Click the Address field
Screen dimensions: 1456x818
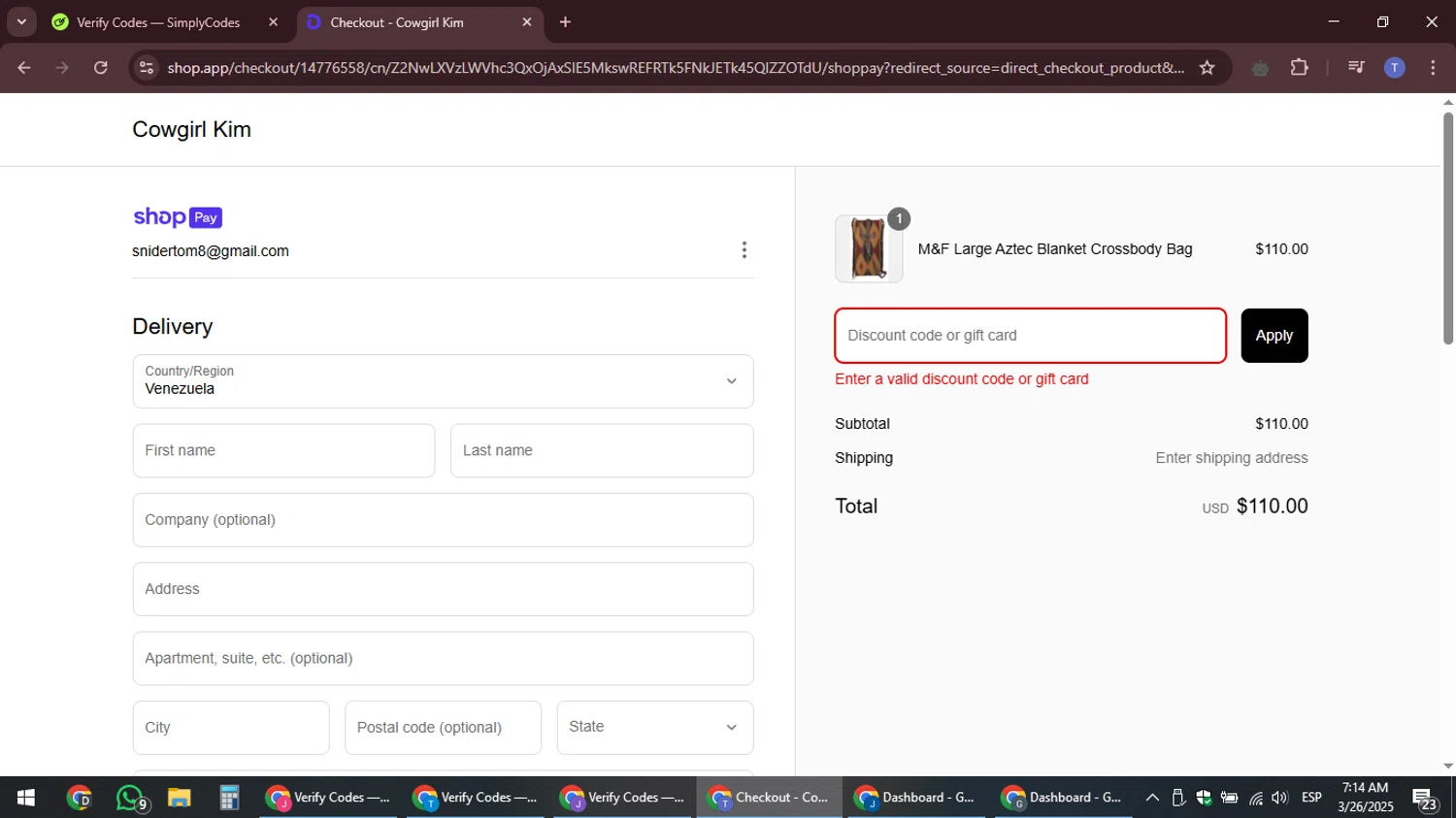click(443, 589)
